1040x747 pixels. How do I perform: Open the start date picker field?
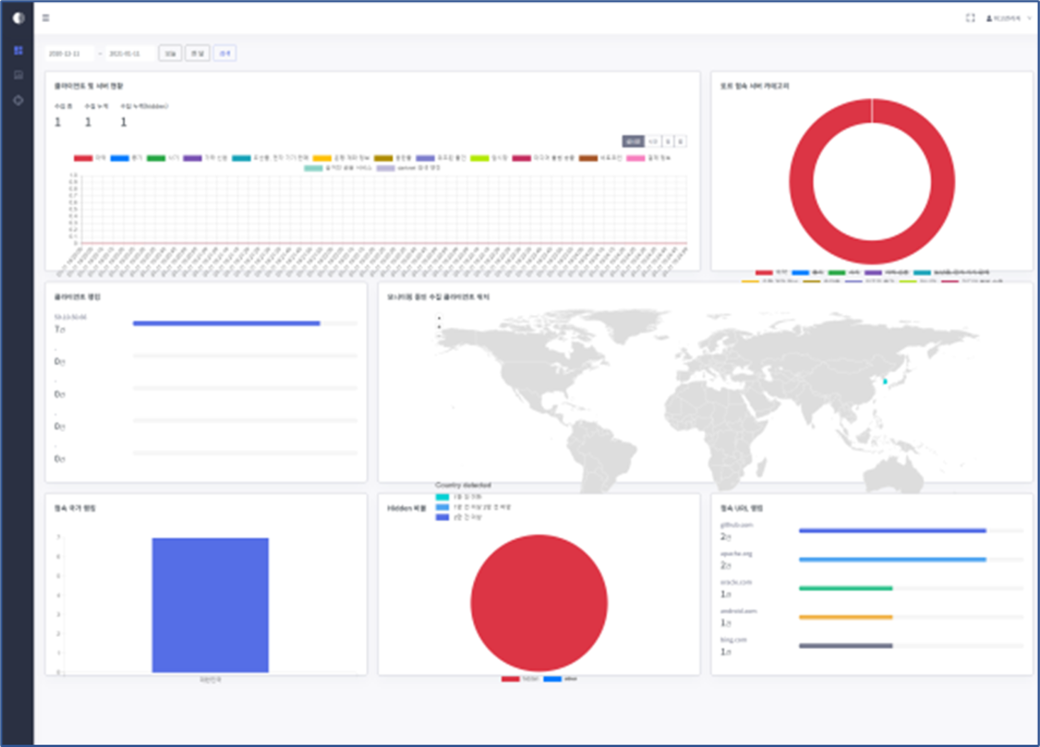69,53
